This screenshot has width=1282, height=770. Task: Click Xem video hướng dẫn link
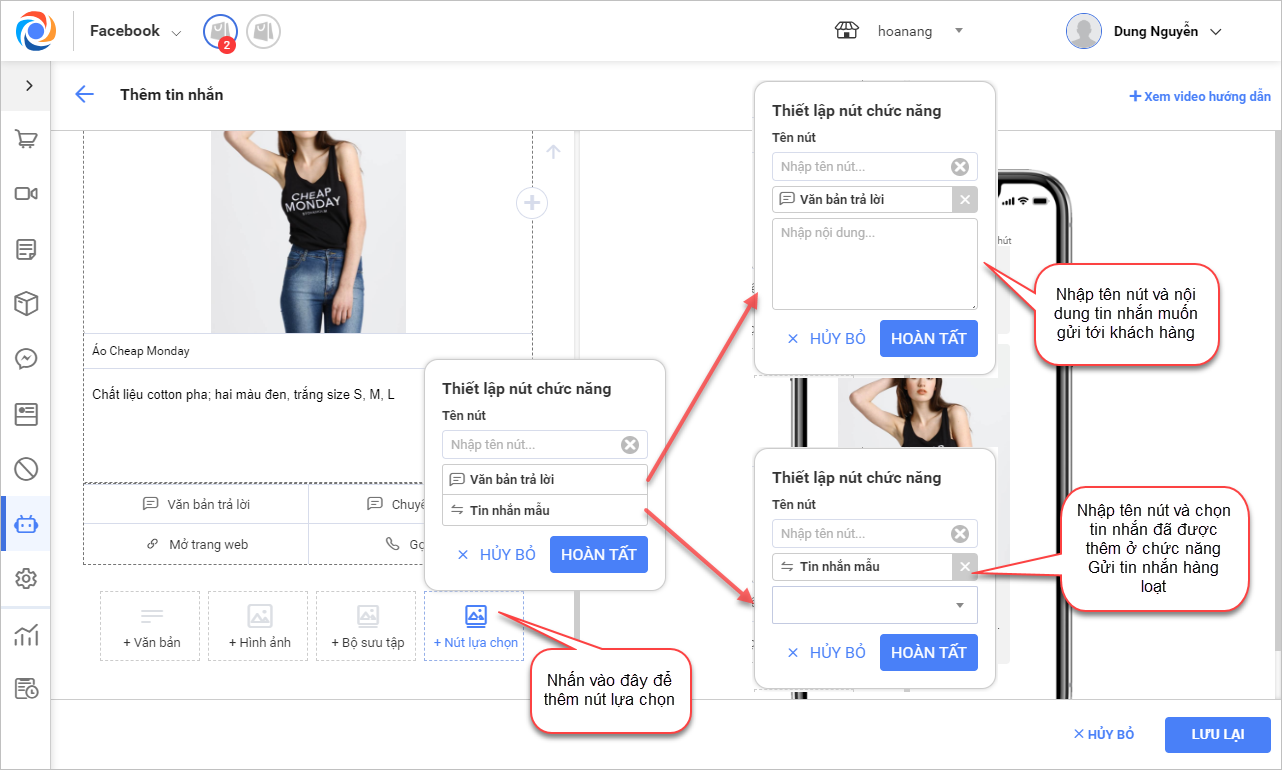pos(1200,97)
